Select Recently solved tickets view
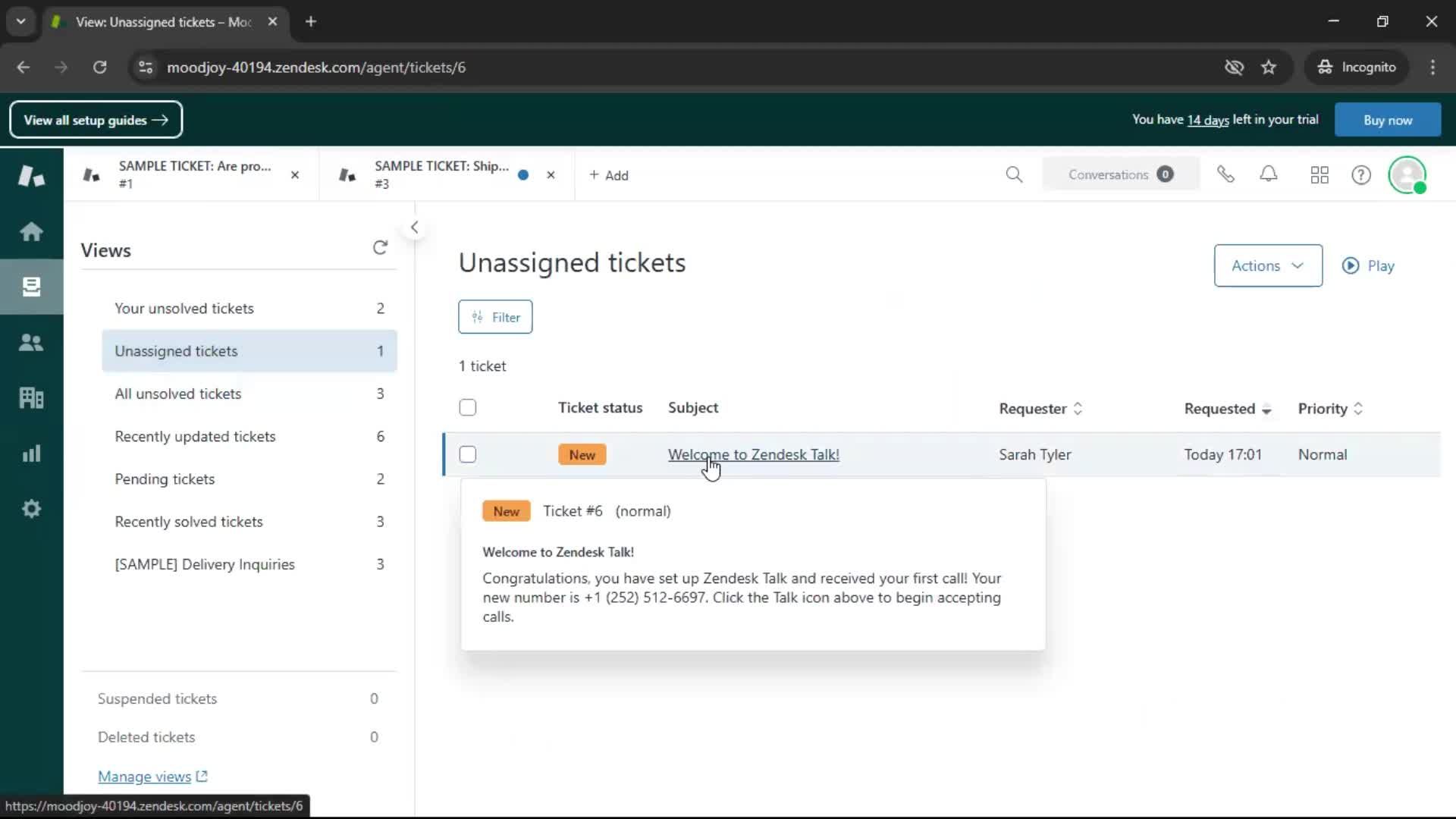Image resolution: width=1456 pixels, height=819 pixels. coord(249,522)
